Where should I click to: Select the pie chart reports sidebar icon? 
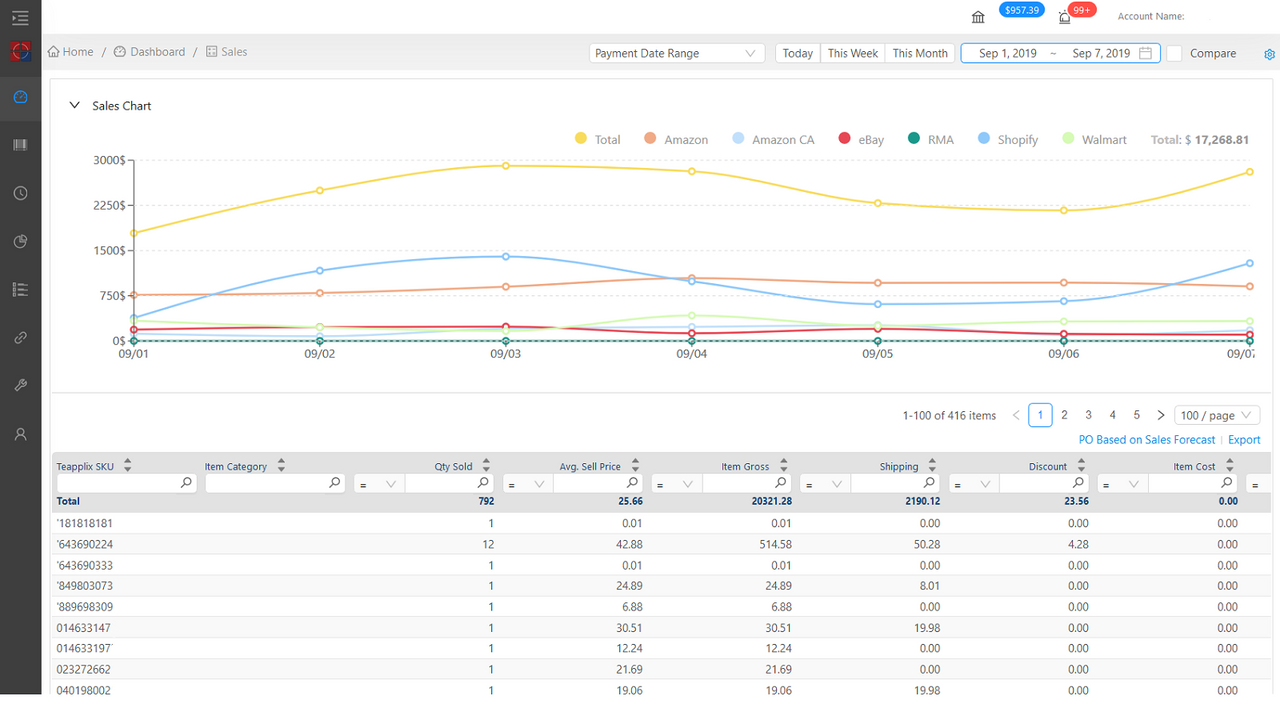click(x=20, y=241)
